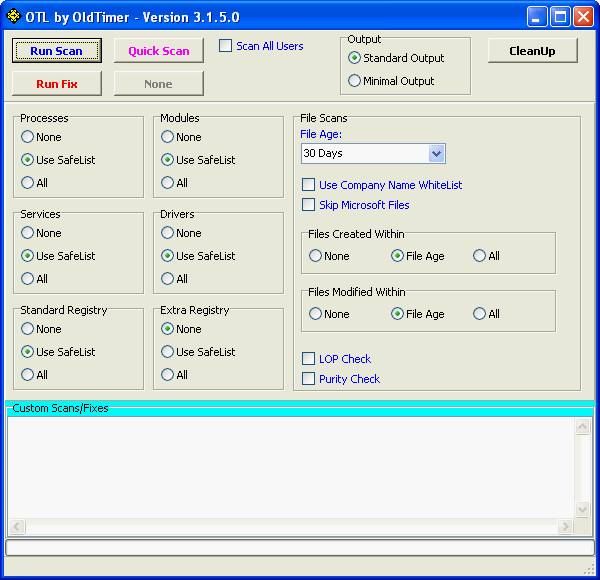Set Modules to All
600x580 pixels.
coord(168,183)
